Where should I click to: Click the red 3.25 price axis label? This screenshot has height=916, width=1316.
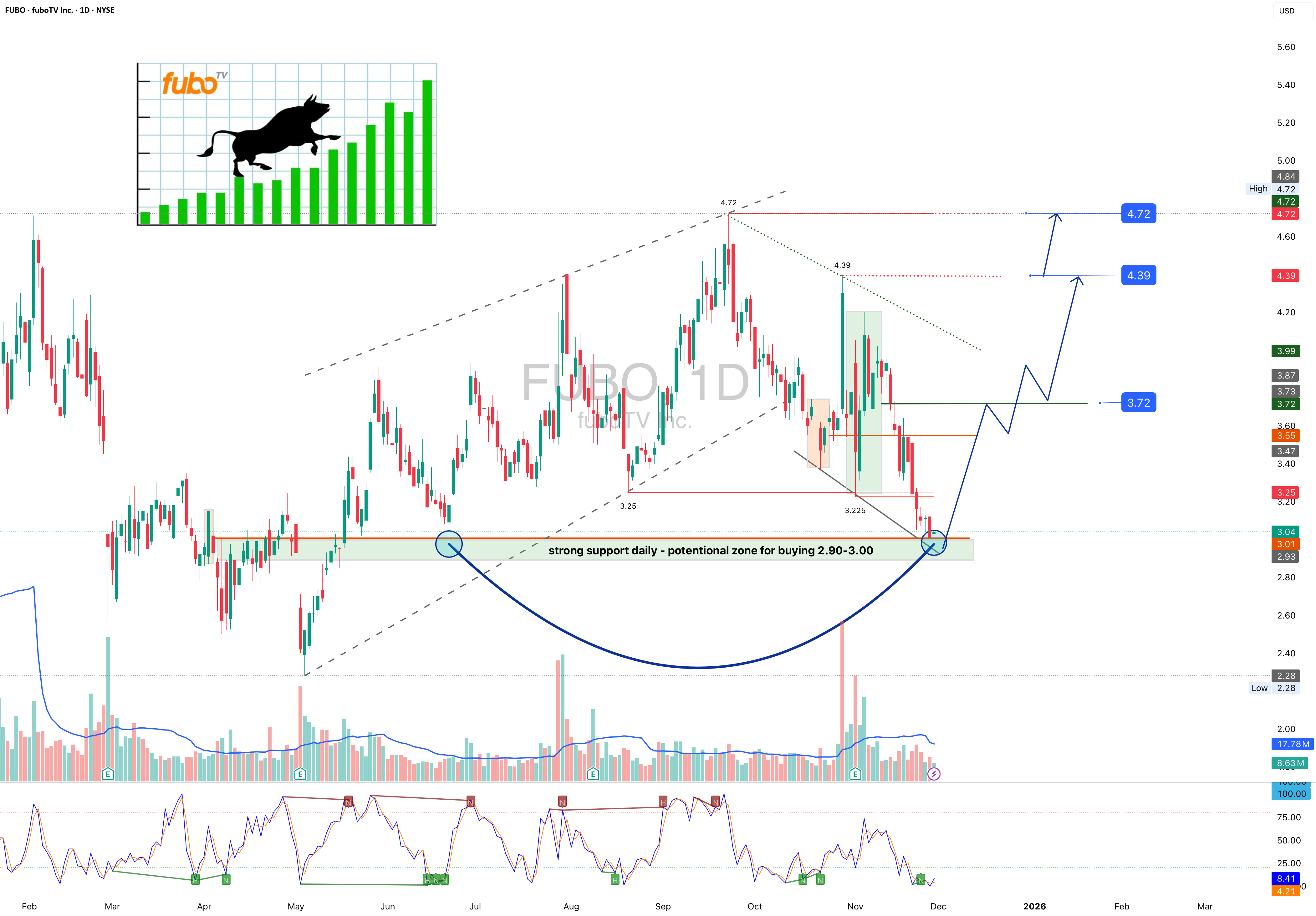[x=1286, y=492]
